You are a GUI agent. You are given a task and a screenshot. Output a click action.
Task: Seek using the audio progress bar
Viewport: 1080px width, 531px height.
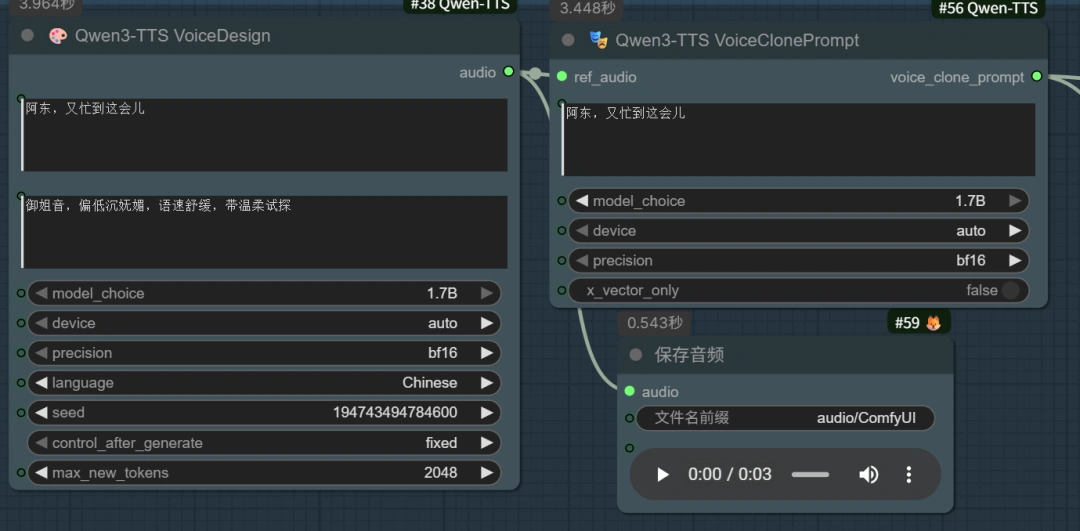(x=811, y=475)
